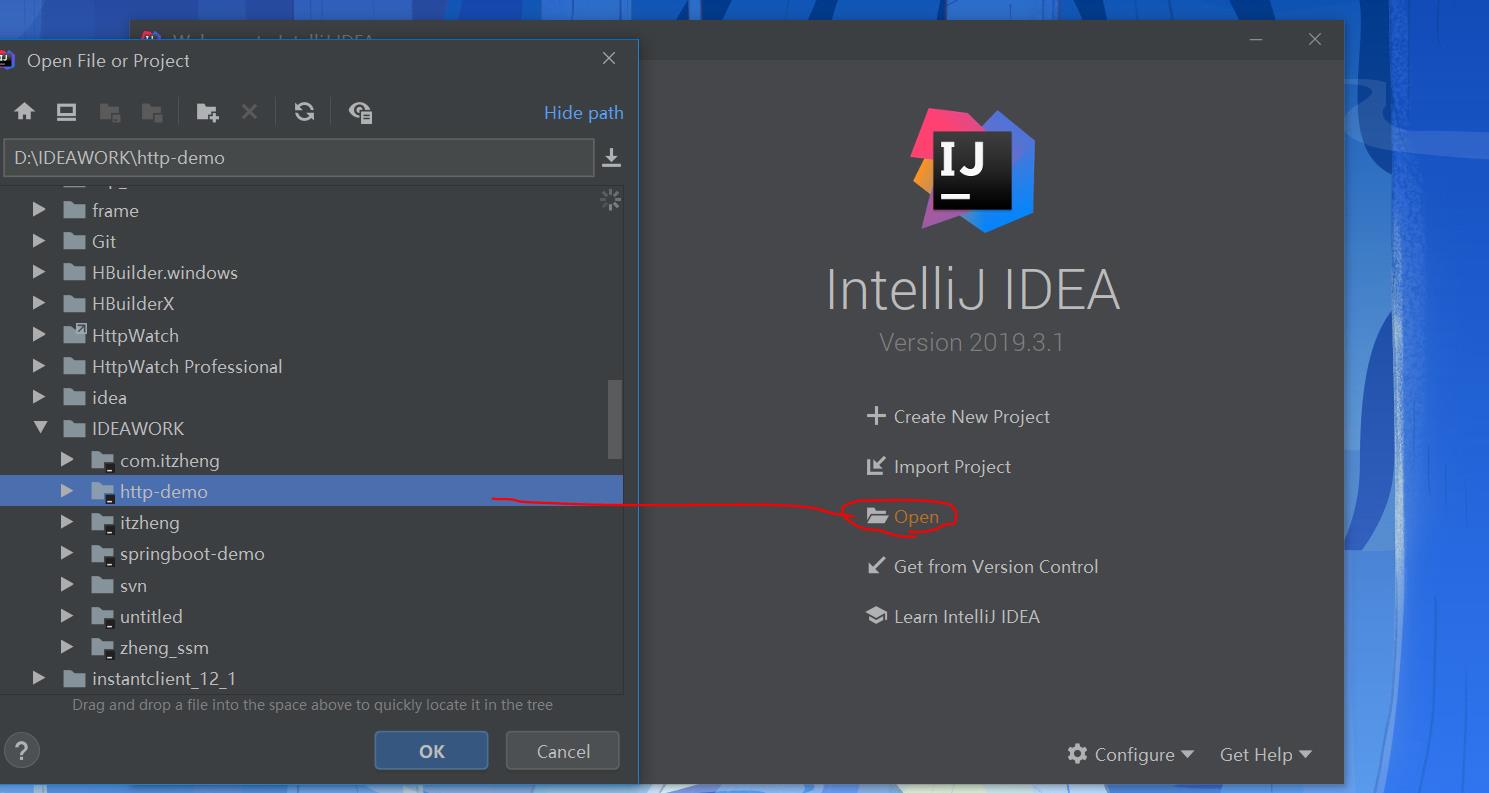Toggle show hidden files and directories icon
1489x793 pixels.
pyautogui.click(x=361, y=112)
